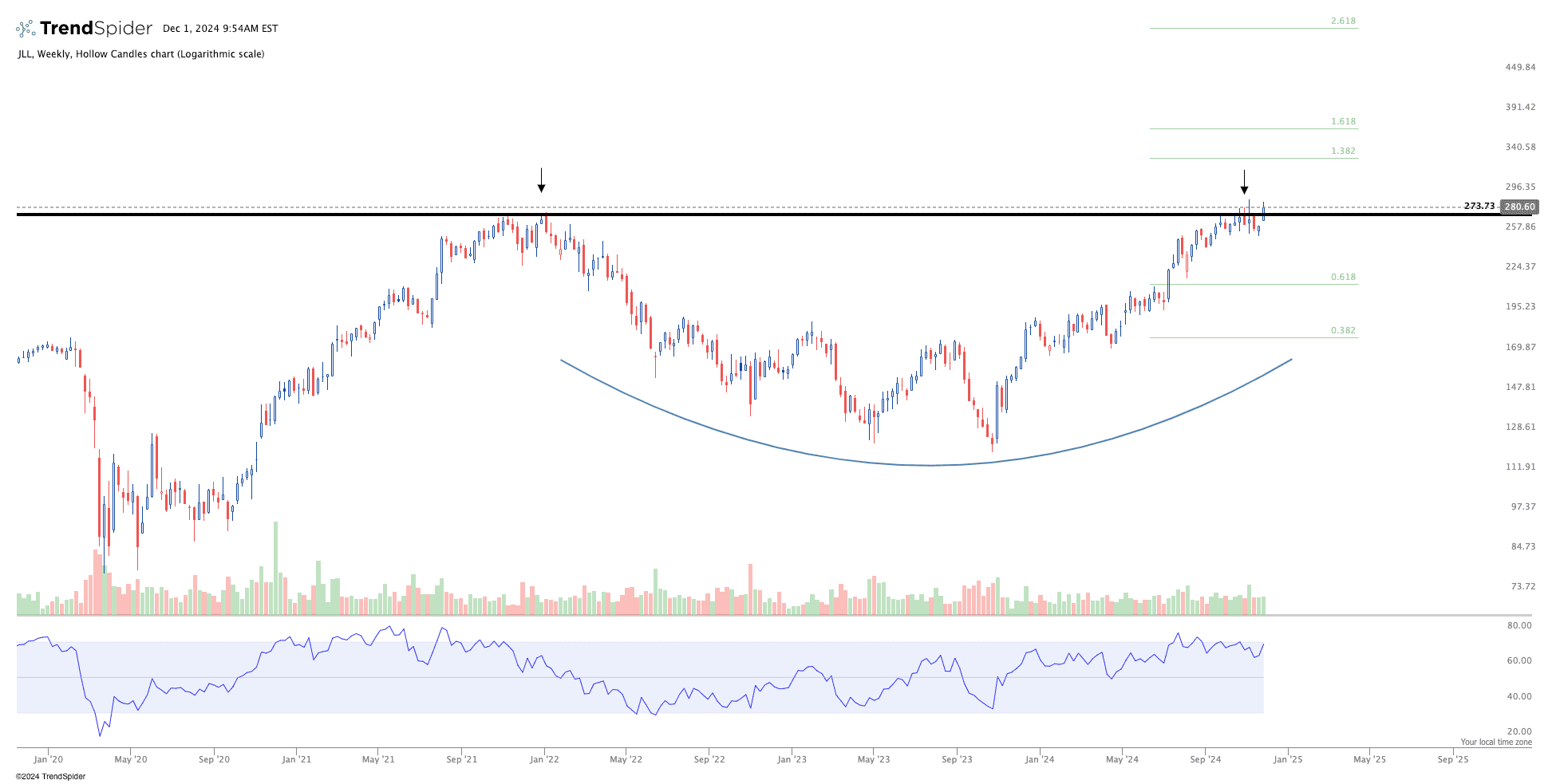Select the 2.618 Fibonacci extension label
The image size is (1556, 784).
1343,21
